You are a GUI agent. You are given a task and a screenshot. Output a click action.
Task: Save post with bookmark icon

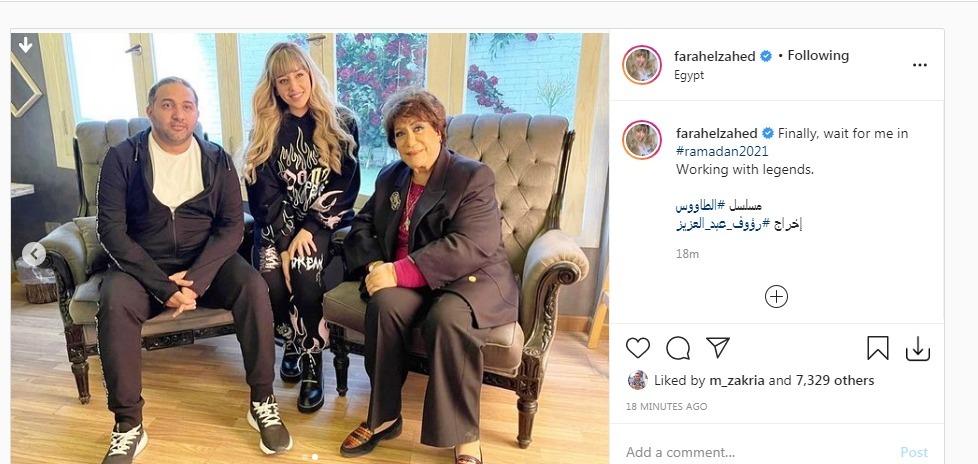[x=878, y=348]
